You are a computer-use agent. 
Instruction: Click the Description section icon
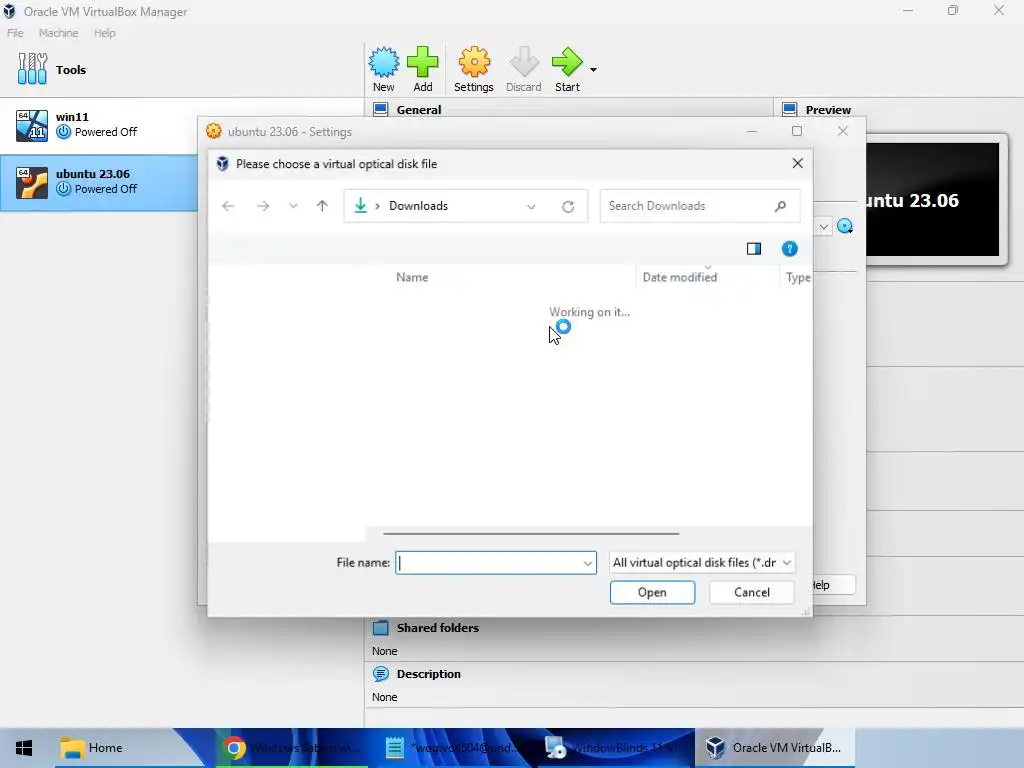coord(380,674)
